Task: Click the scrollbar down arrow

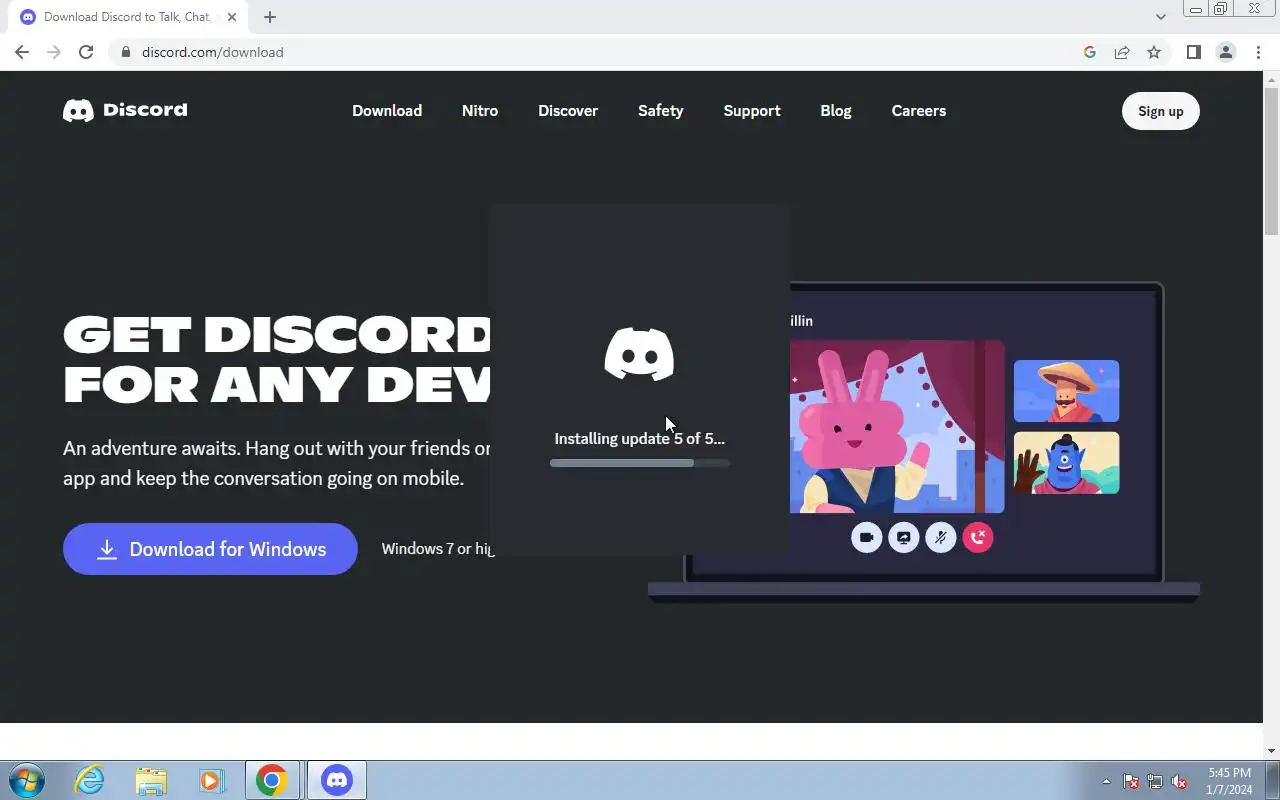Action: tap(1271, 751)
